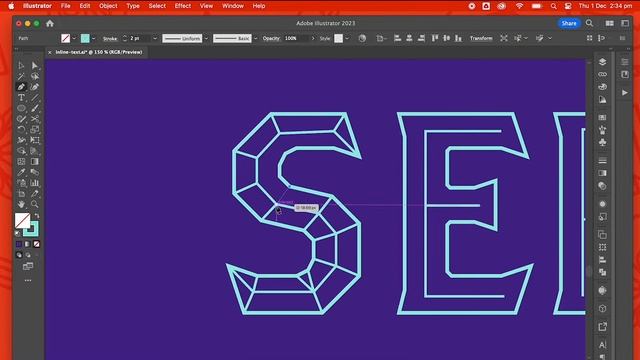
Task: Select the Eyedropper tool
Action: 21,172
